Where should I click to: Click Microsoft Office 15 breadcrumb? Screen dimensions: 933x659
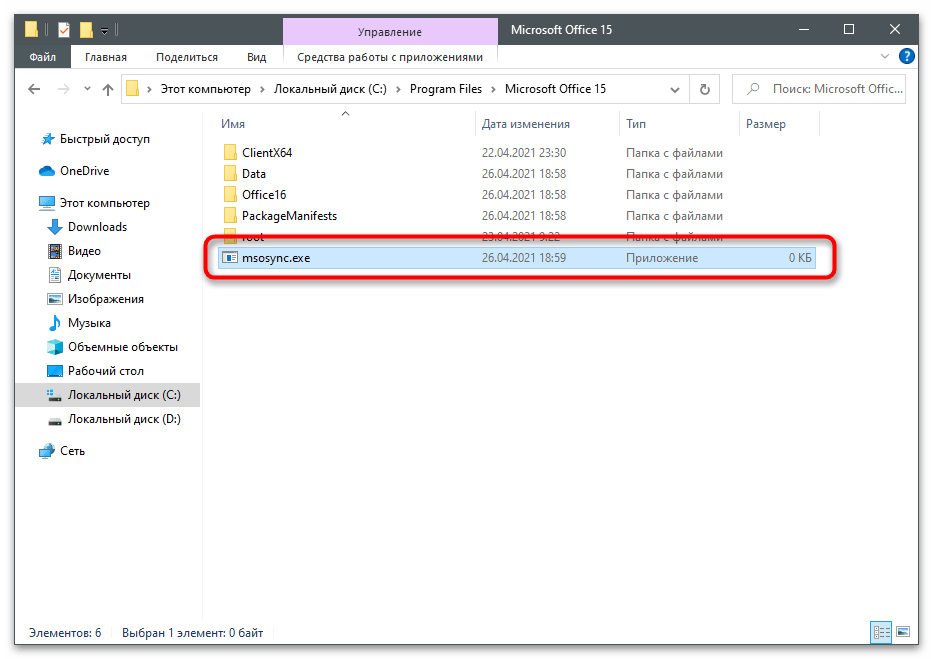555,89
